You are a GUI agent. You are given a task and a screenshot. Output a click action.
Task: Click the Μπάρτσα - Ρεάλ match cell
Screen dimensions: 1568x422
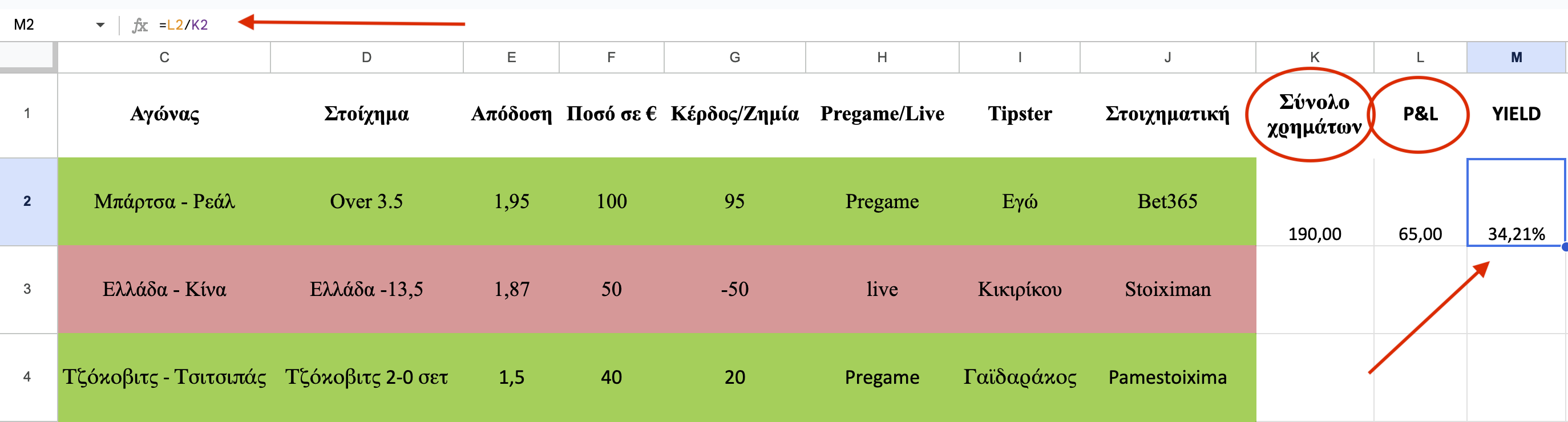tap(164, 202)
